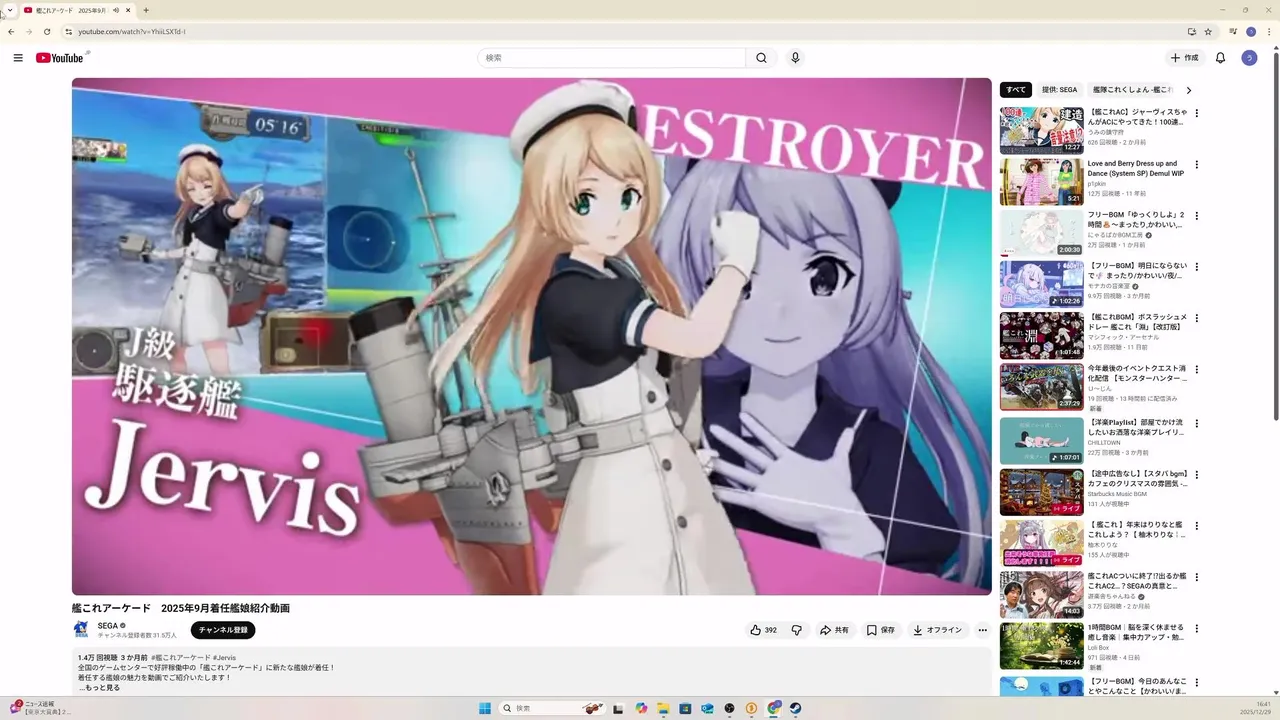The height and width of the screenshot is (720, 1280).
Task: Open the YouTube account avatar menu
Action: click(1249, 58)
